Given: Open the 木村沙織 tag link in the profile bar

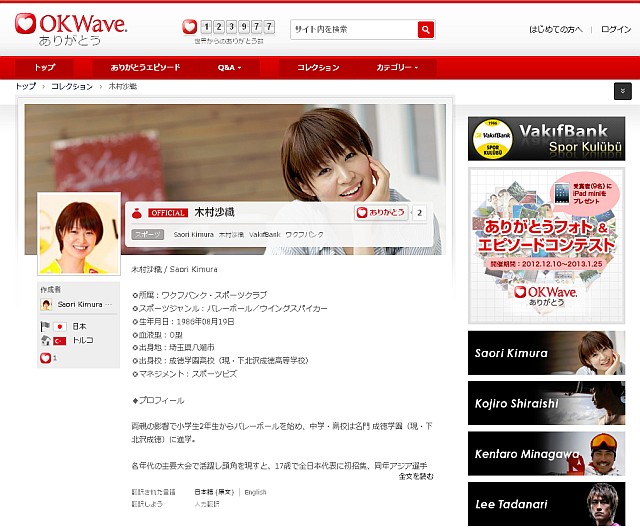Looking at the screenshot, I should click(x=231, y=235).
